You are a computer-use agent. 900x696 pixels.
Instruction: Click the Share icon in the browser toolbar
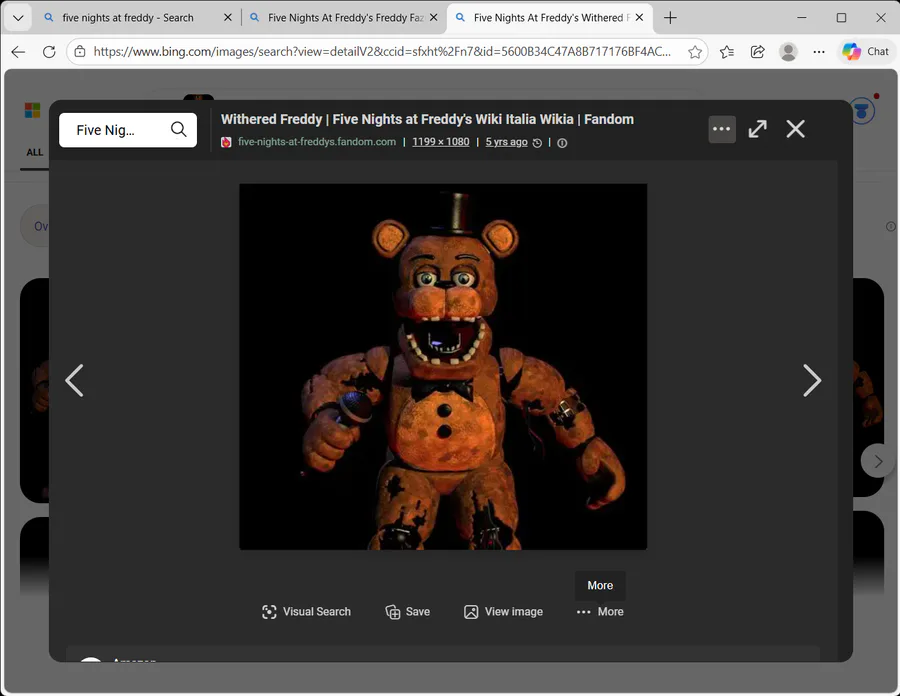pos(758,52)
